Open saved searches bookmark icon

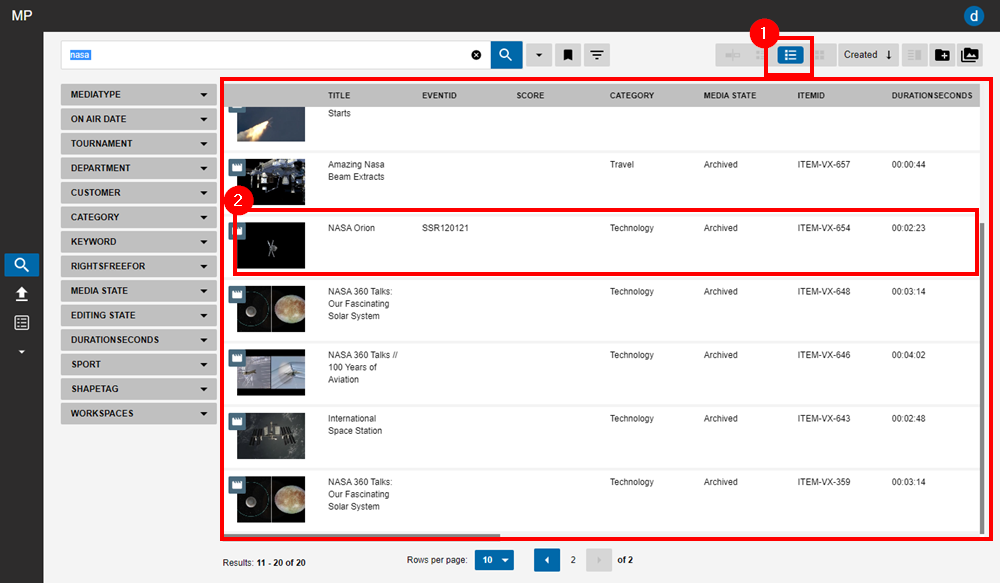(x=567, y=55)
